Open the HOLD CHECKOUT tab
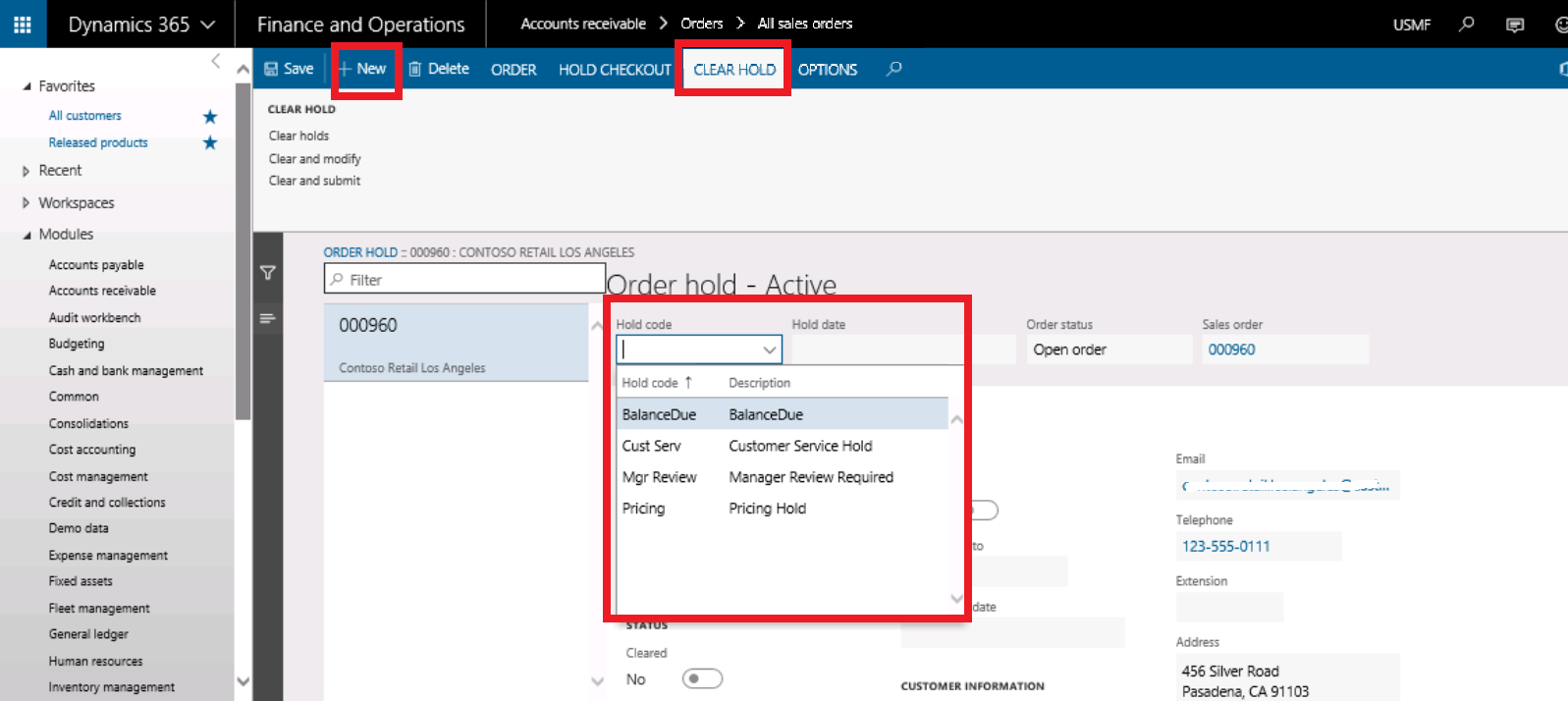 coord(615,70)
